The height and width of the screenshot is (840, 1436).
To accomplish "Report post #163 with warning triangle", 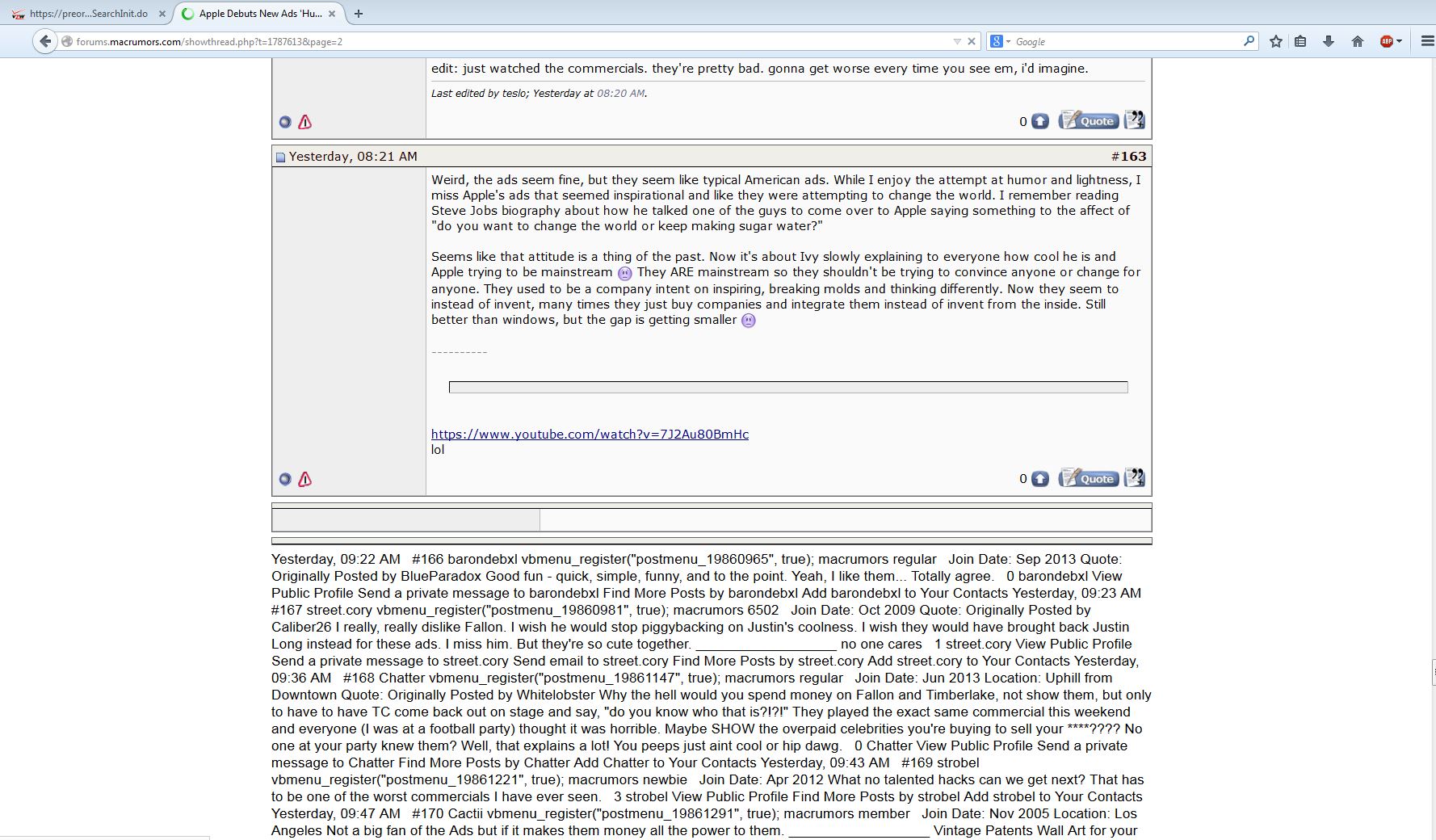I will [x=304, y=480].
